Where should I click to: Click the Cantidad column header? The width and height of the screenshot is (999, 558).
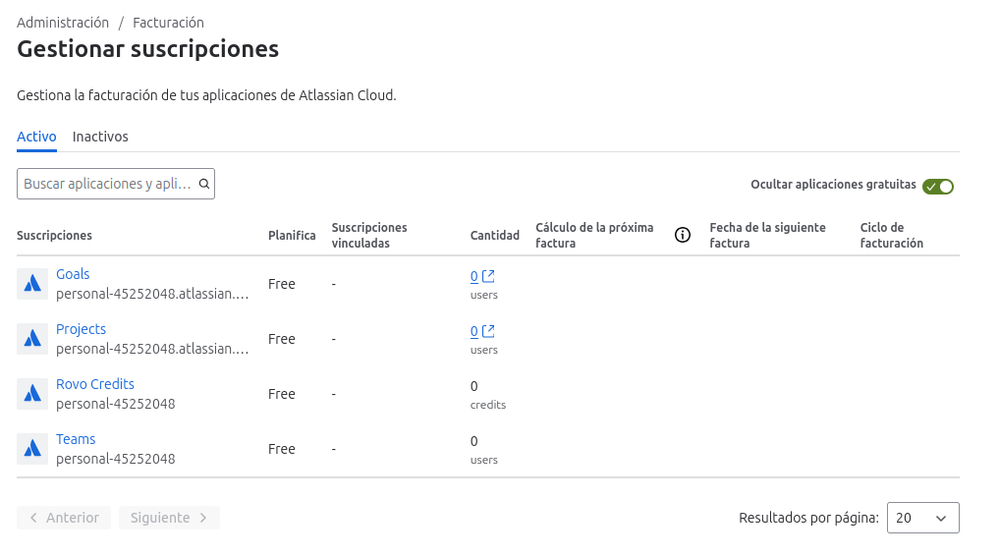[x=494, y=235]
